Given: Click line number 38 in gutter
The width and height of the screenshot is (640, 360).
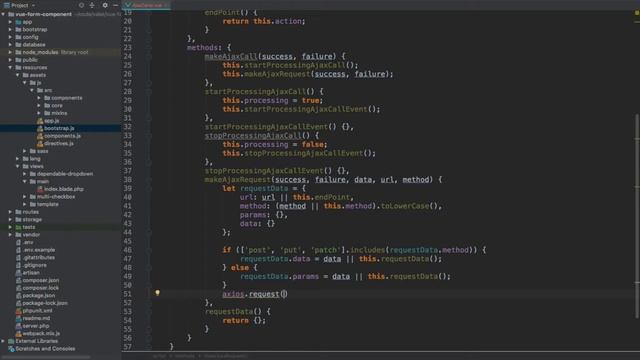Looking at the screenshot, I should click(127, 180).
